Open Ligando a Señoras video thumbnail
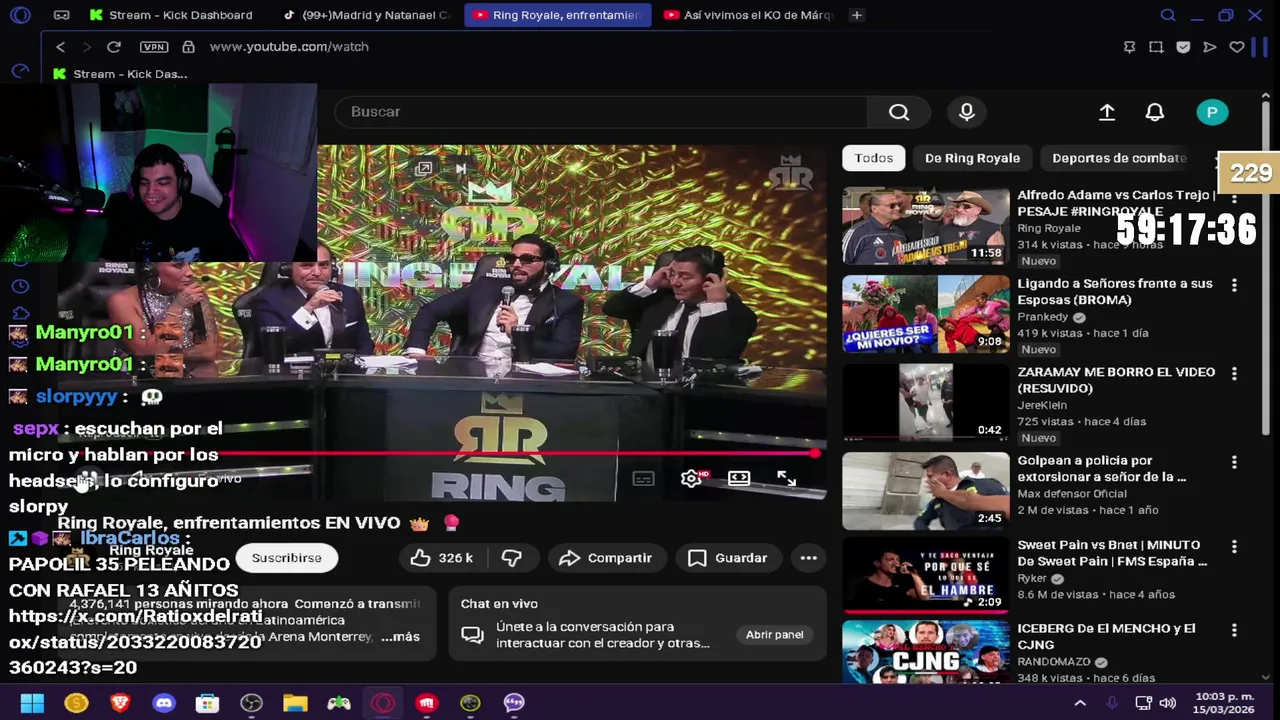 (x=926, y=314)
